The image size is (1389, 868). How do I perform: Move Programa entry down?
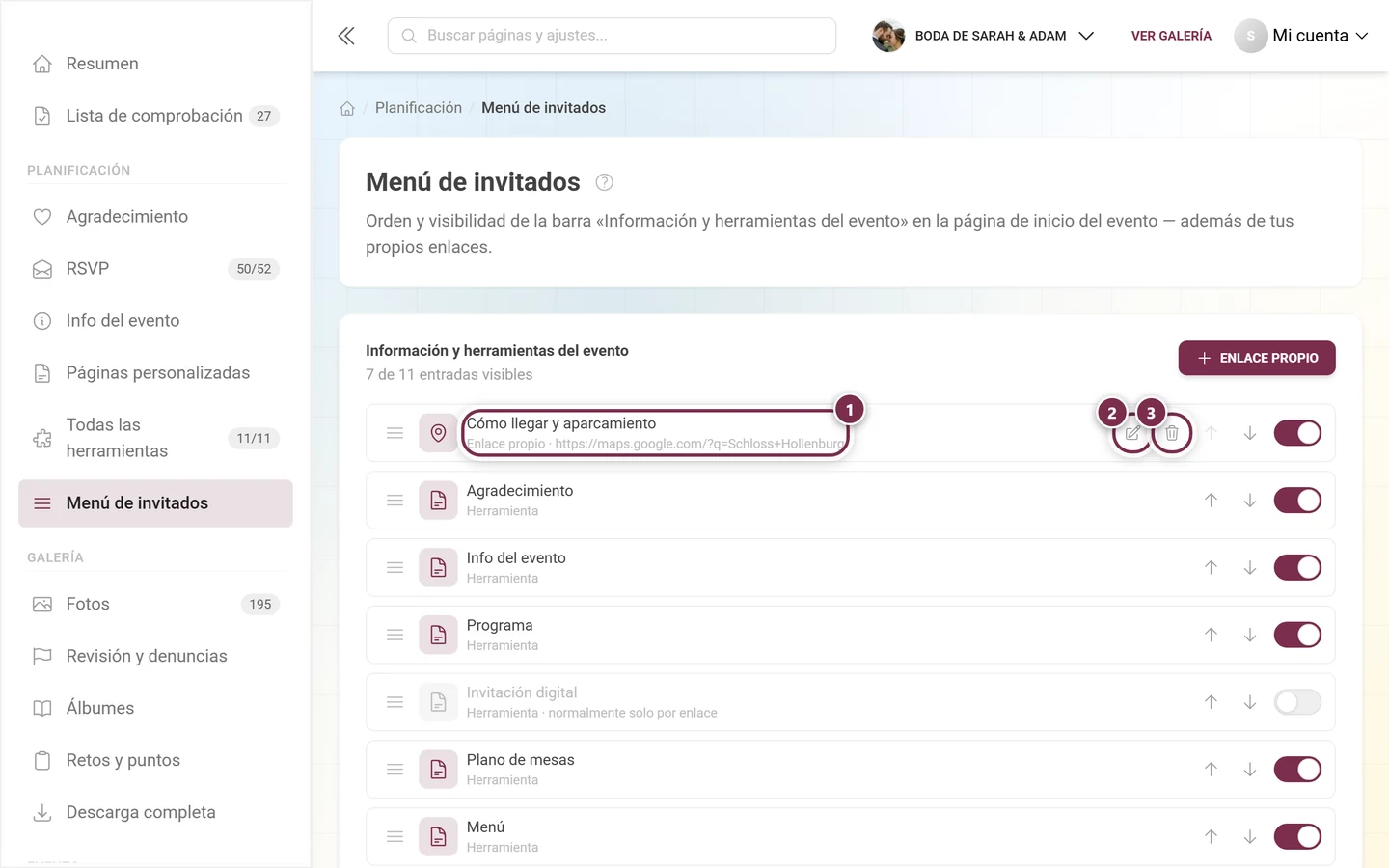coord(1250,635)
